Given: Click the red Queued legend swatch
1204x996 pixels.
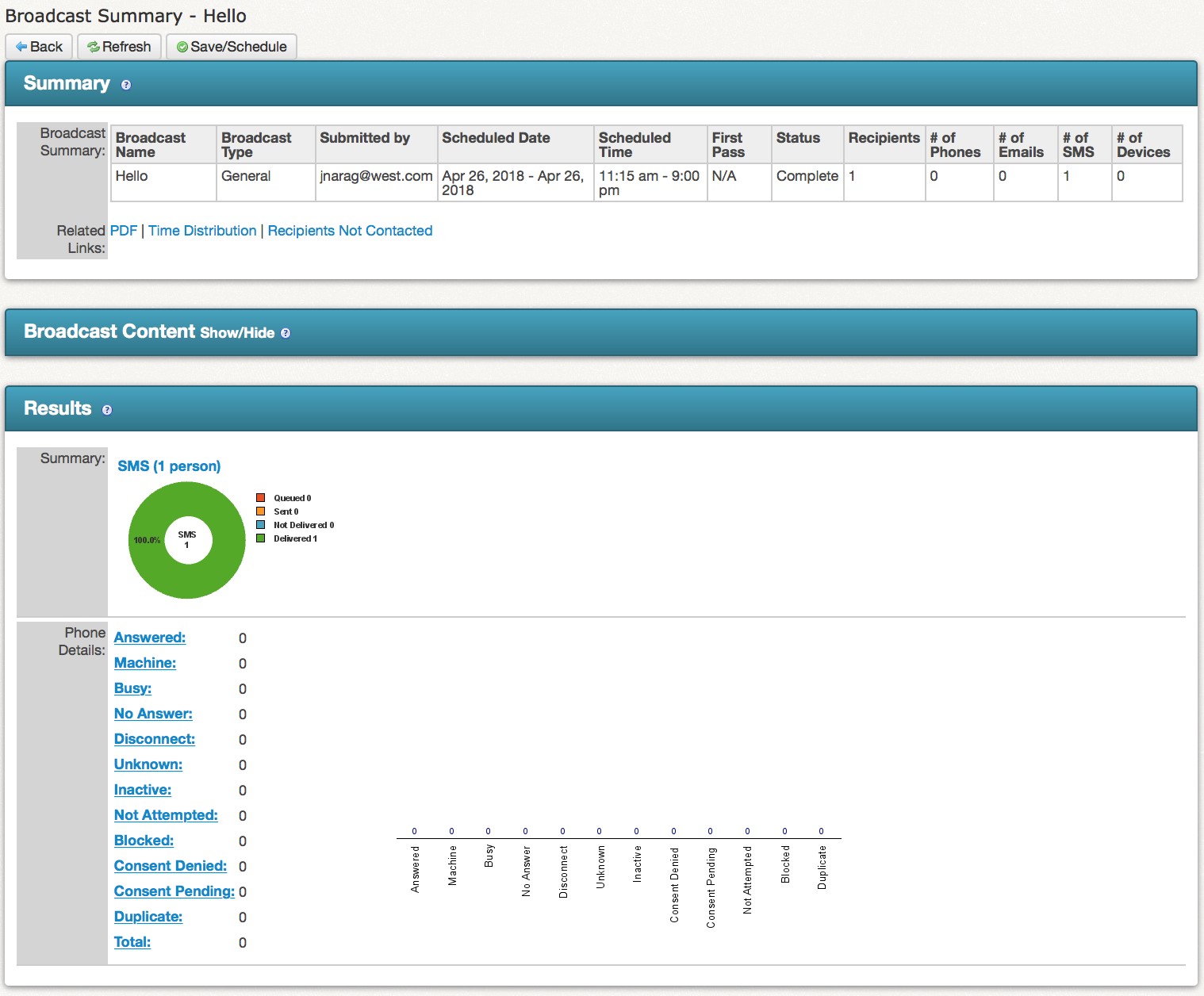Looking at the screenshot, I should (260, 498).
